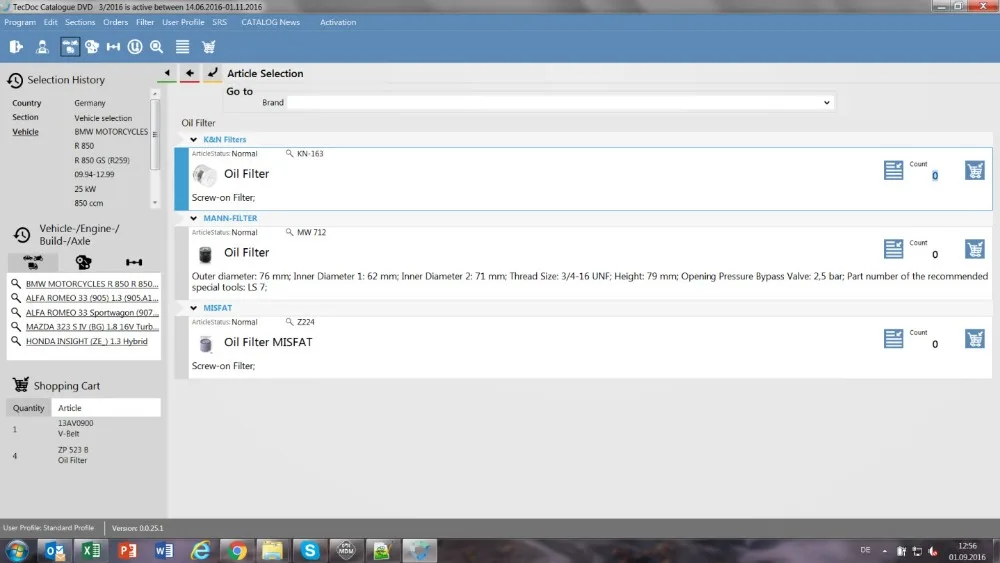Click the MISFAT oil filter thumbnail
Viewport: 1000px width, 563px height.
205,344
